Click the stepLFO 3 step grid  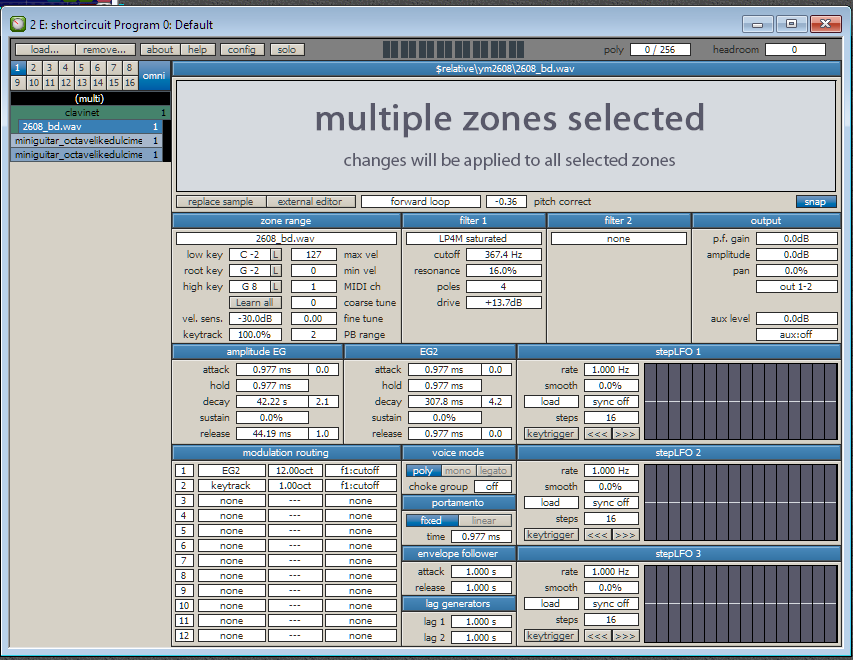pos(740,603)
